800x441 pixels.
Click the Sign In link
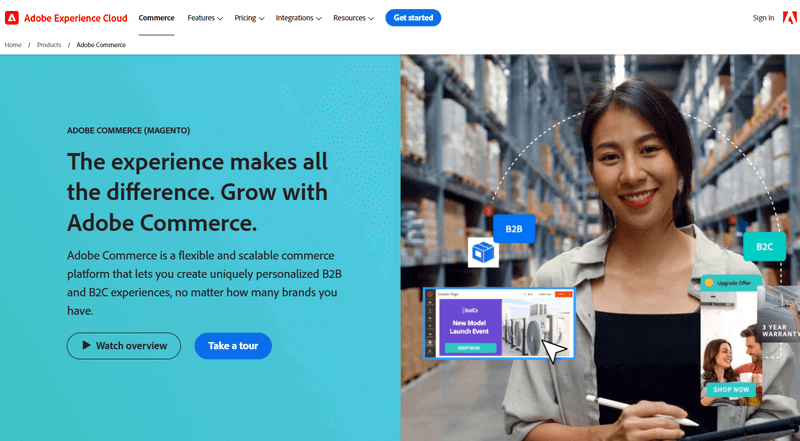[763, 18]
